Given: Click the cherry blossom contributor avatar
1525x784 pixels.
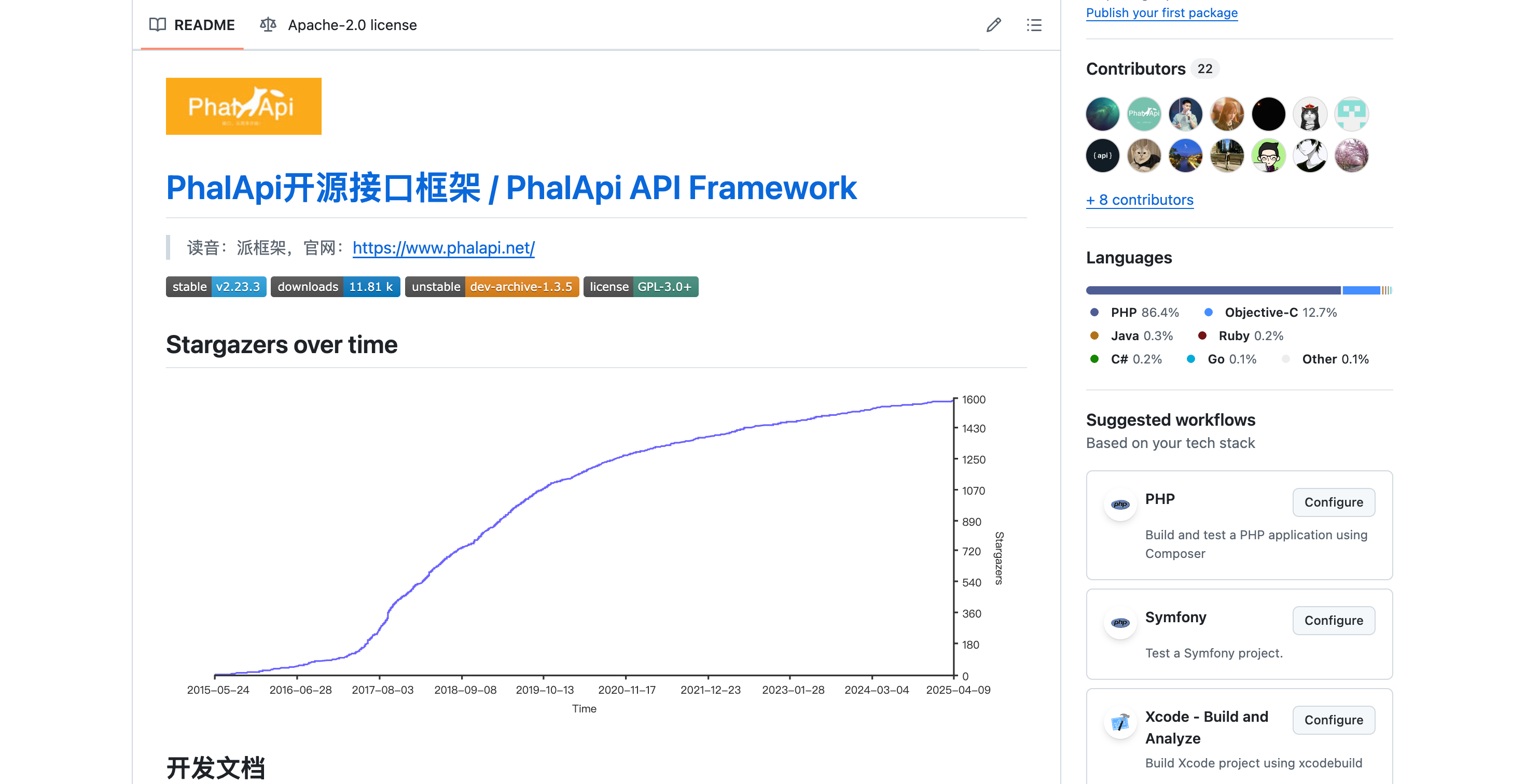Looking at the screenshot, I should 1350,156.
